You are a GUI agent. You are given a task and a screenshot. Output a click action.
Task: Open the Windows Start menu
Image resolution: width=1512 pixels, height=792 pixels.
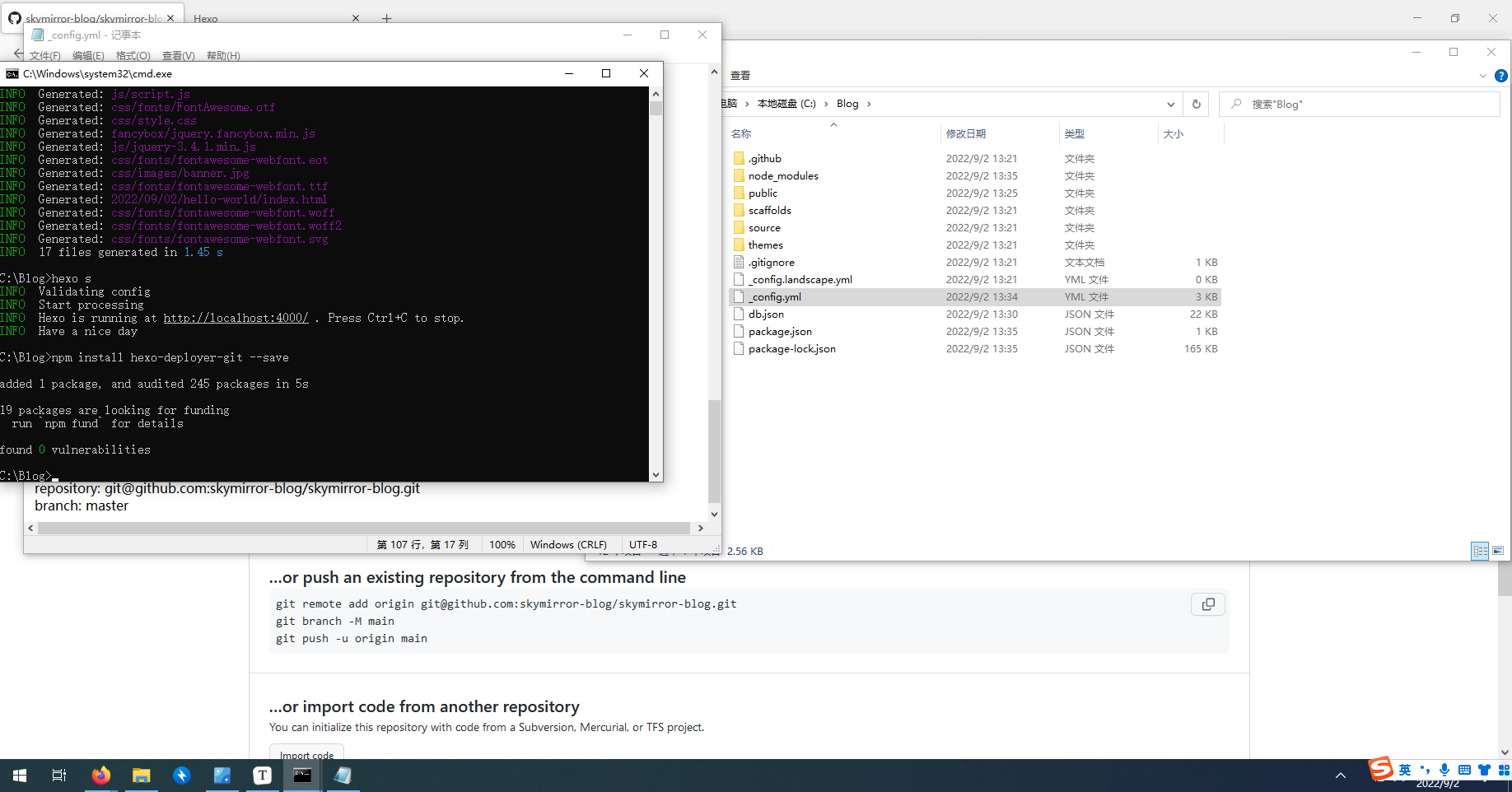(20, 776)
